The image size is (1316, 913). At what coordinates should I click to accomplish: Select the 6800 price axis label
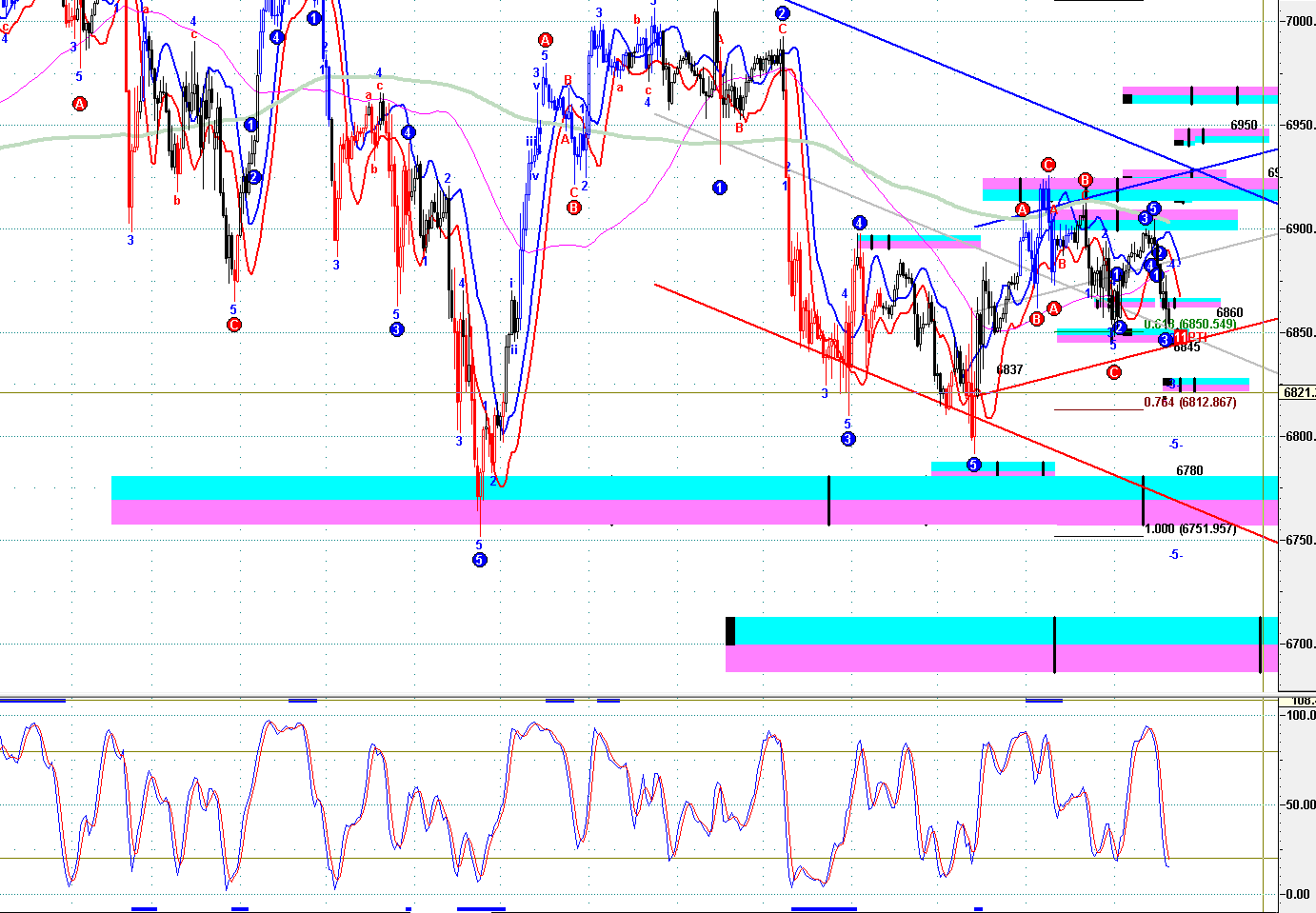[x=1299, y=436]
